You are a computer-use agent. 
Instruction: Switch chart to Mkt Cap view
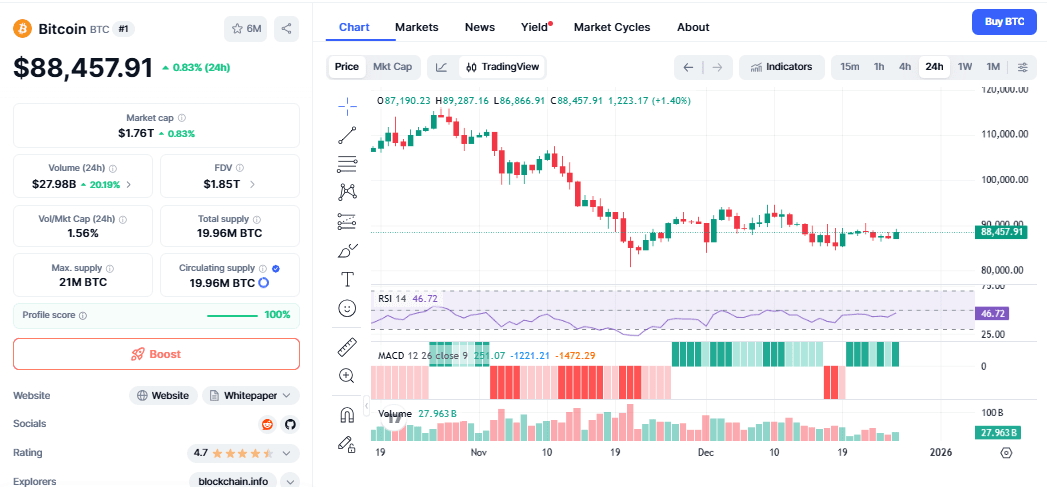click(x=392, y=67)
